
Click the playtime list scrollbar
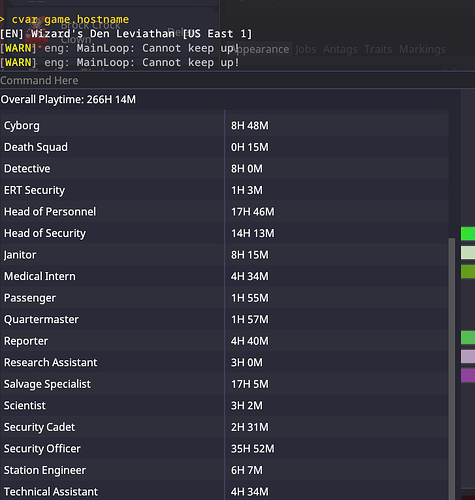452,368
